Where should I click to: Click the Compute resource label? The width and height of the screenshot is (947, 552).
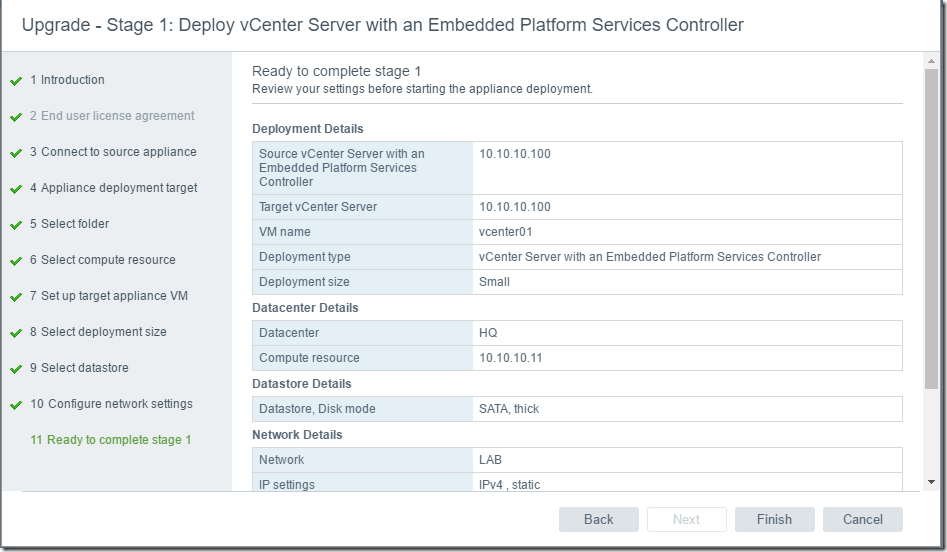[309, 358]
